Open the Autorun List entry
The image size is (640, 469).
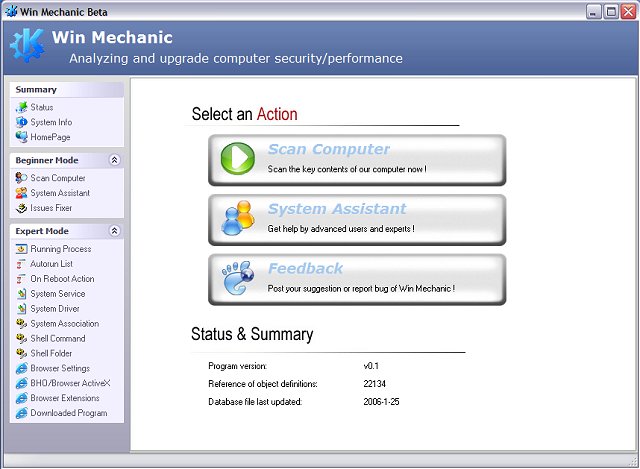[51, 264]
